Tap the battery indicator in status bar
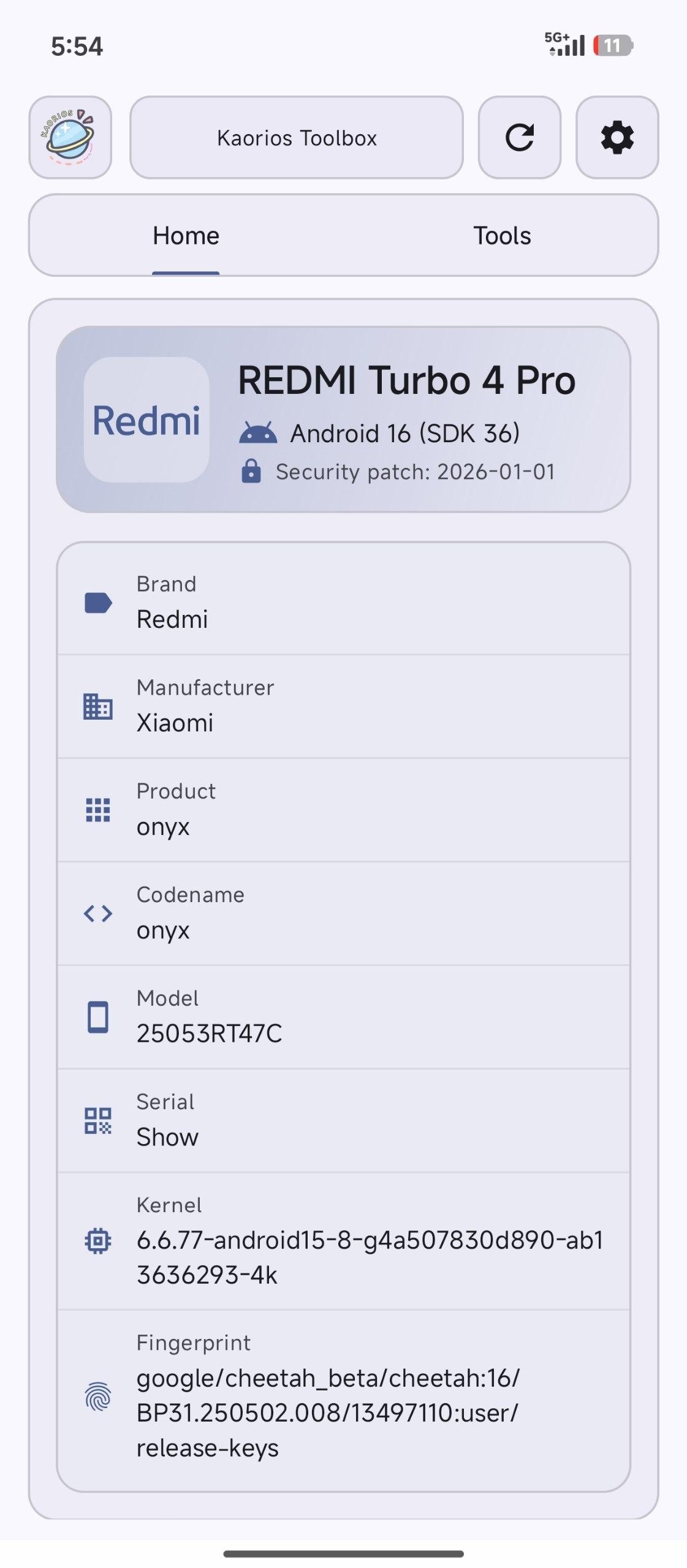Screen dimensions: 687x1568 click(612, 45)
